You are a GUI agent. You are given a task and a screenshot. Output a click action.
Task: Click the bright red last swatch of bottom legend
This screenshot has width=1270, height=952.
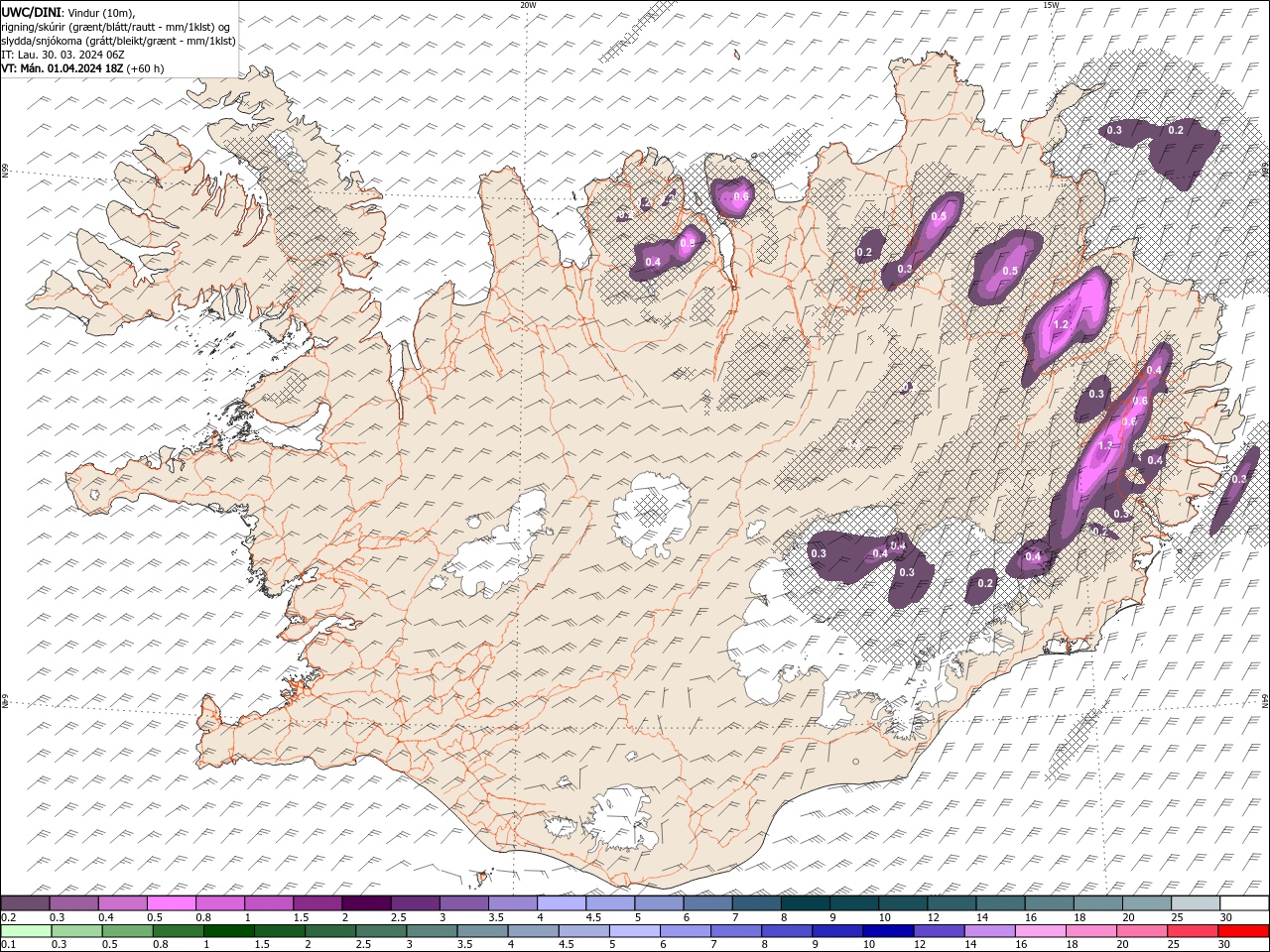point(1244,931)
